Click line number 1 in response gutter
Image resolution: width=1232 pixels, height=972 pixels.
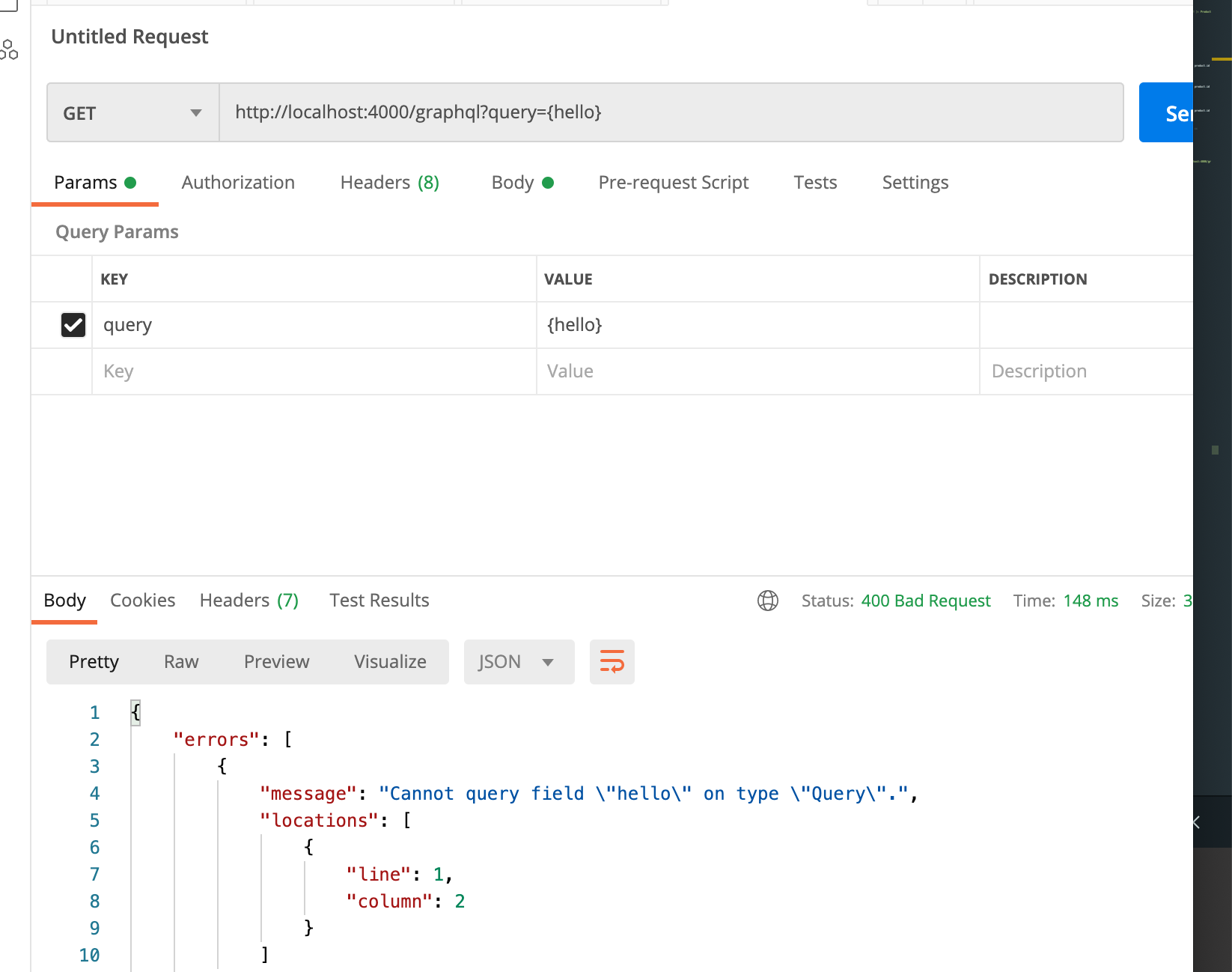pyautogui.click(x=94, y=713)
